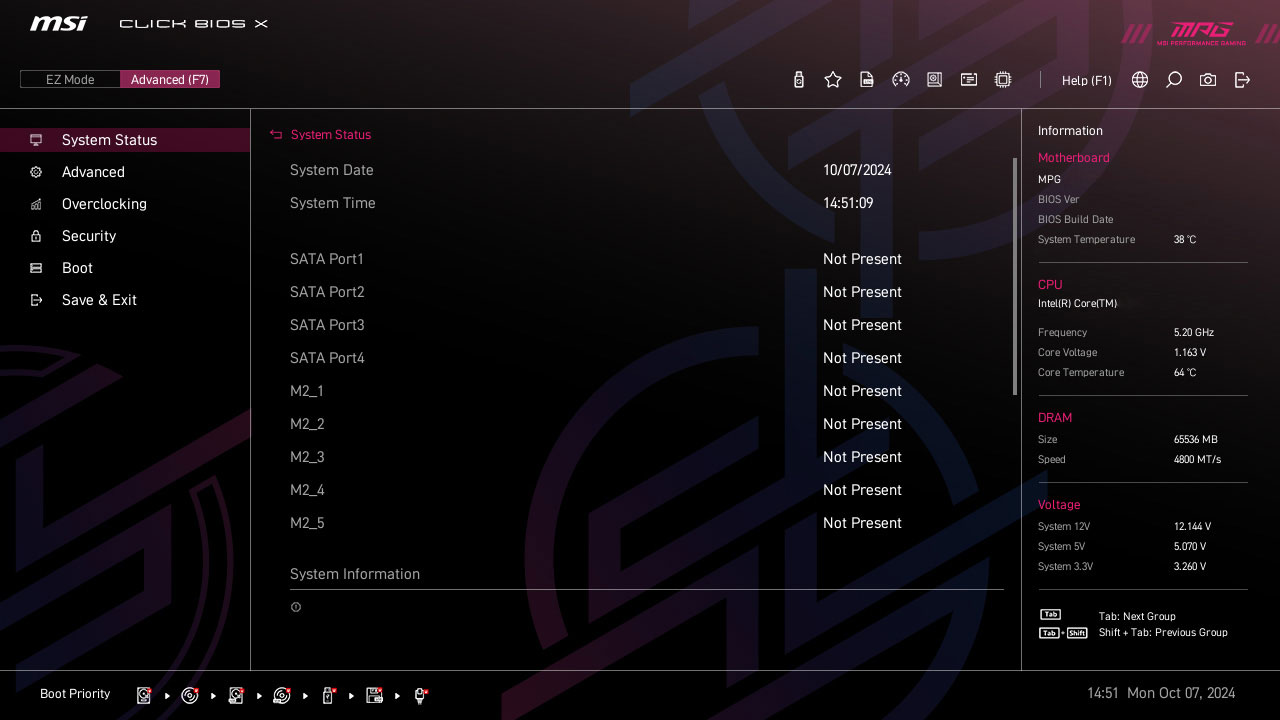The height and width of the screenshot is (720, 1280).
Task: Open the fan speedometer icon in toolbar
Action: (901, 80)
